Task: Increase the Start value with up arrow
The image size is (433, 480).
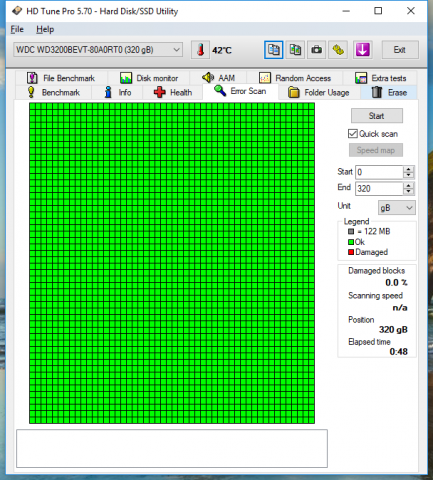Action: (x=408, y=169)
